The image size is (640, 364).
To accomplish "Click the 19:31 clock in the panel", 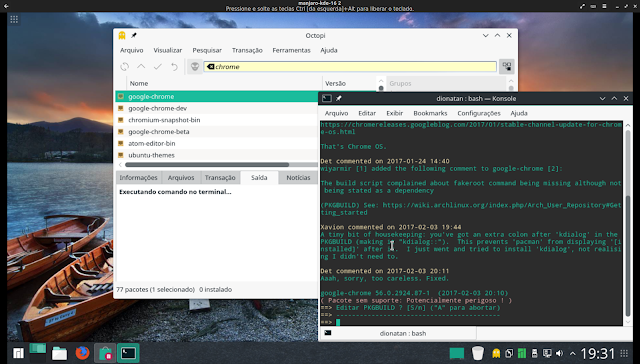I will 598,353.
